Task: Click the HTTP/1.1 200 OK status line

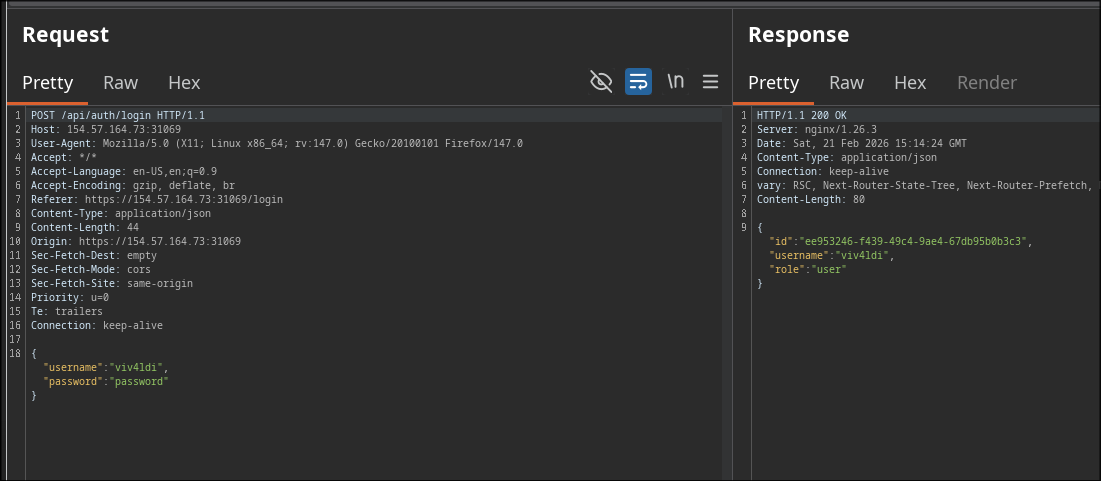Action: [x=802, y=115]
